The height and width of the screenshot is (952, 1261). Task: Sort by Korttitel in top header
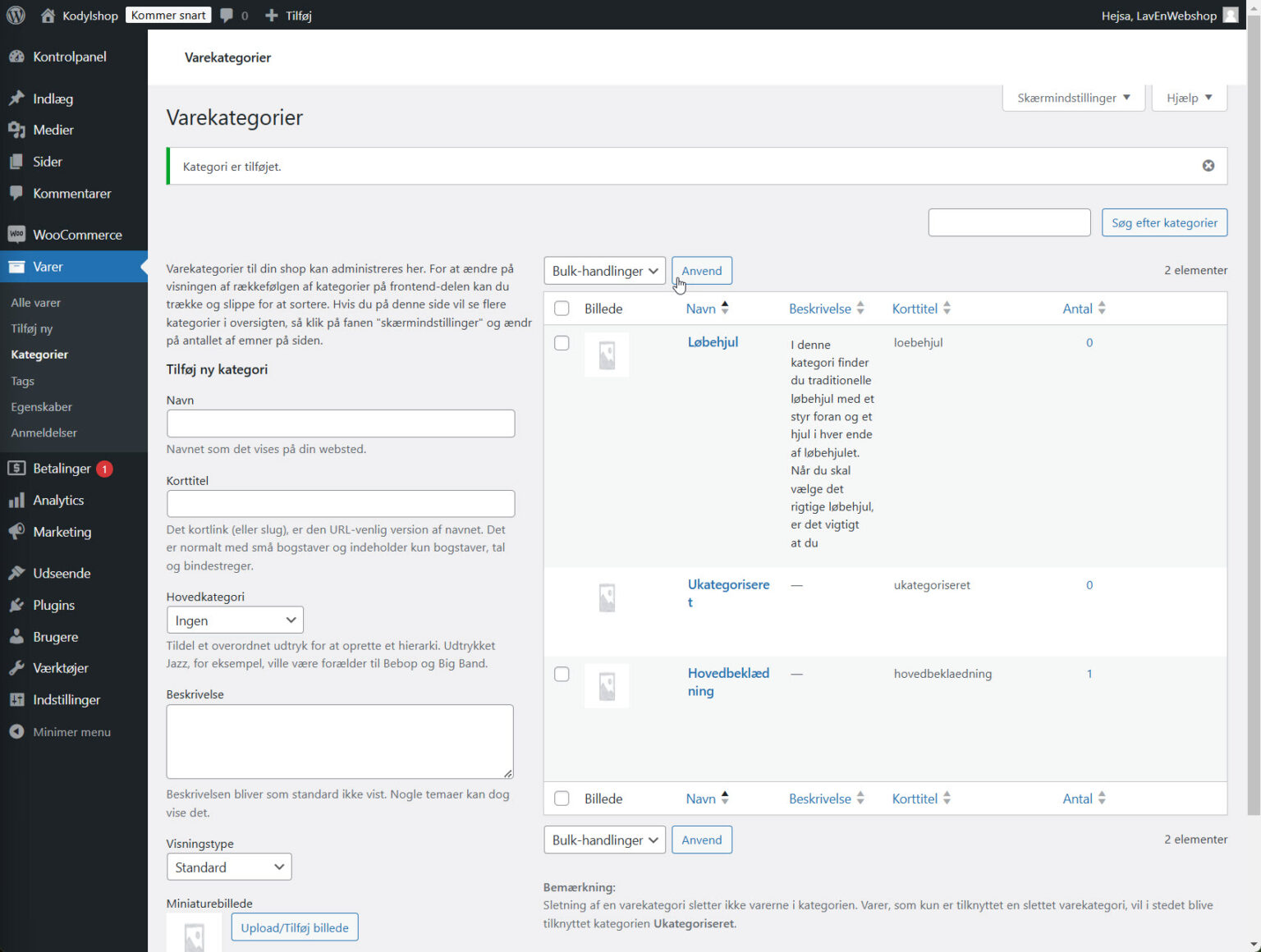click(x=922, y=309)
